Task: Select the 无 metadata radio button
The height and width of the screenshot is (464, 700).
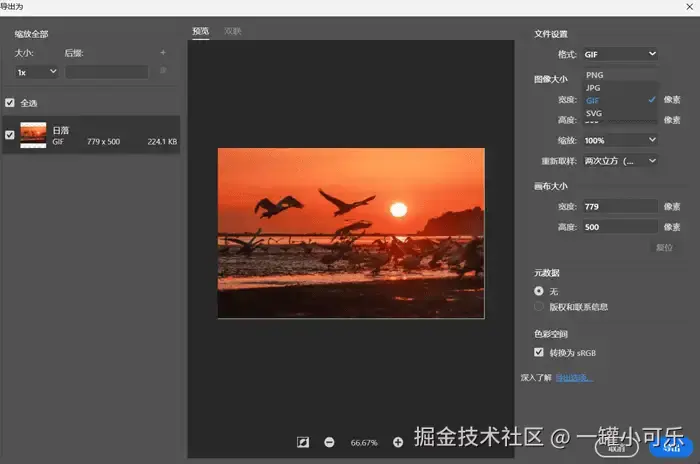Action: (x=539, y=291)
